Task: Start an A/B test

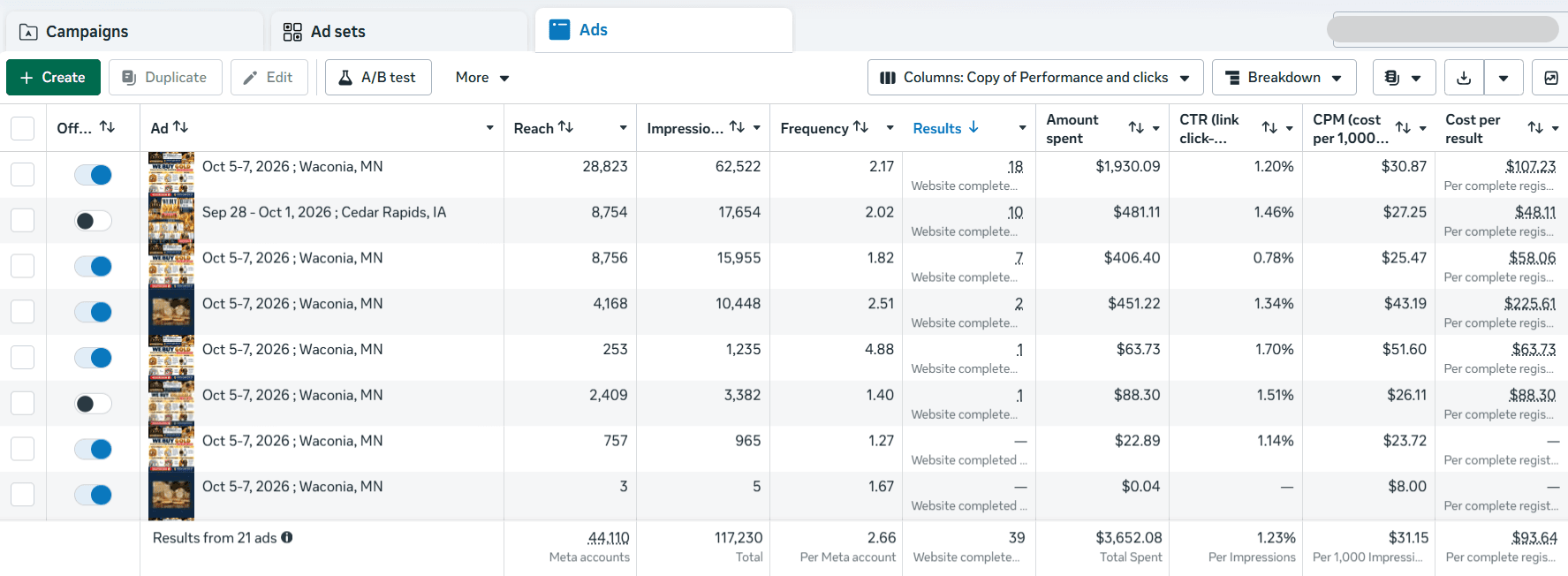Action: [x=378, y=78]
